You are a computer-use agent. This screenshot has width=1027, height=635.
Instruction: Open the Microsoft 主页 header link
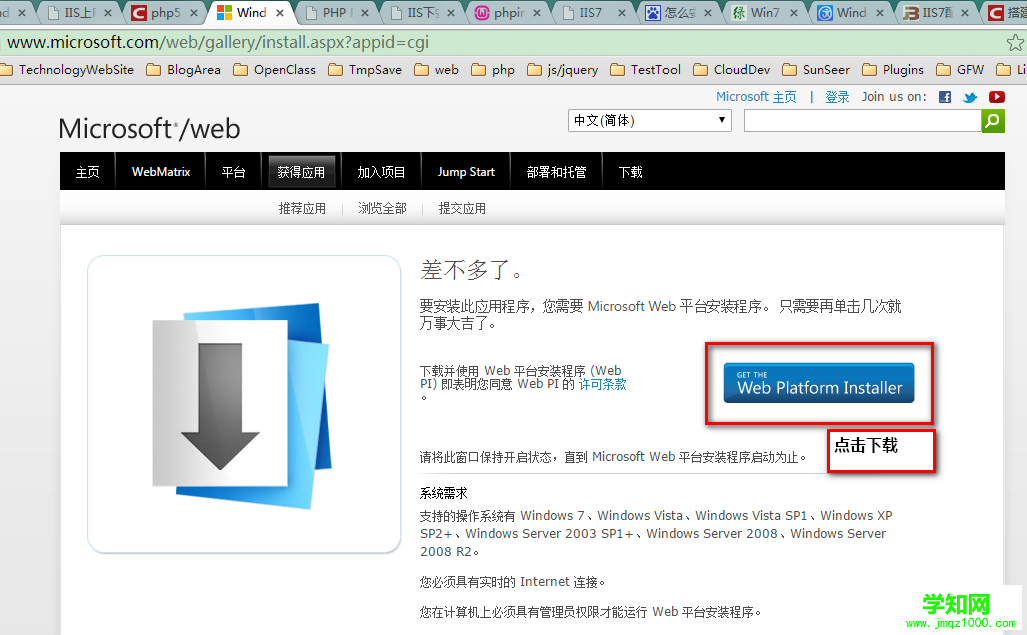756,97
